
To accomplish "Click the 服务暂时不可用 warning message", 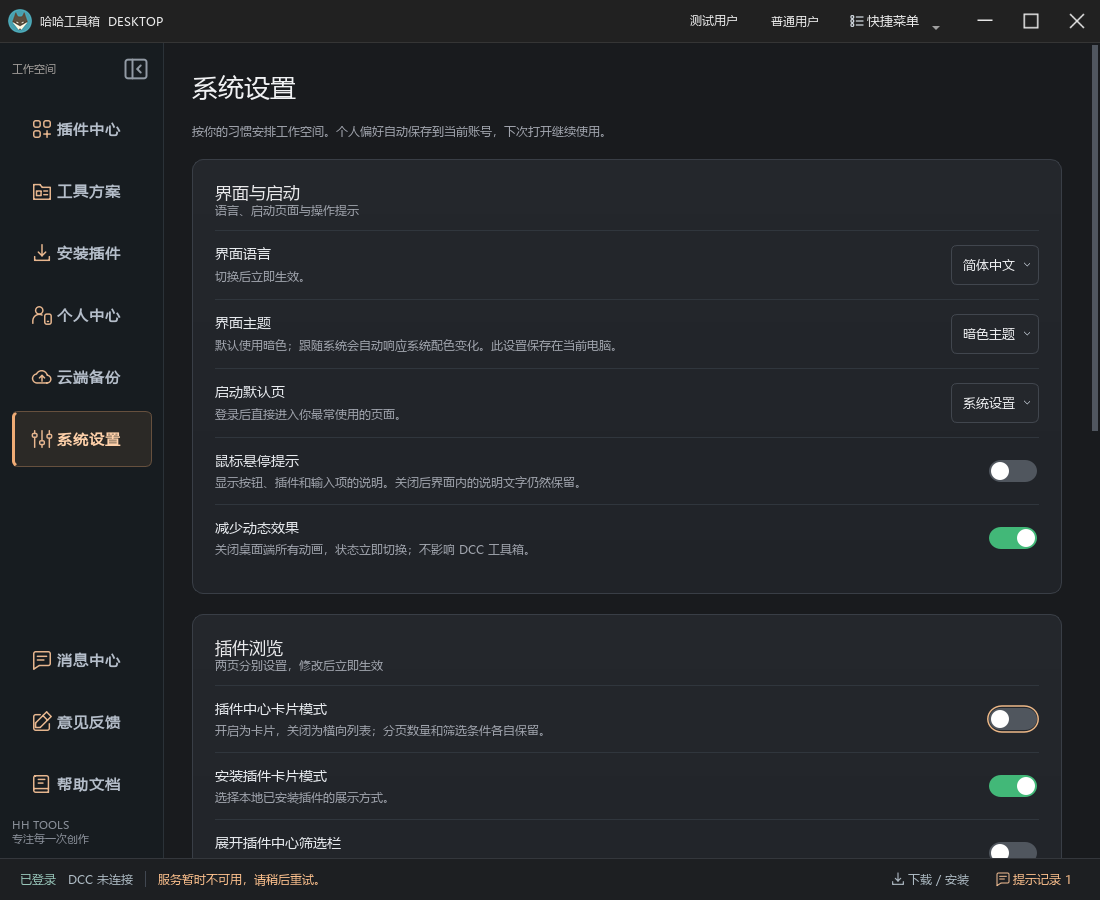I will [239, 879].
